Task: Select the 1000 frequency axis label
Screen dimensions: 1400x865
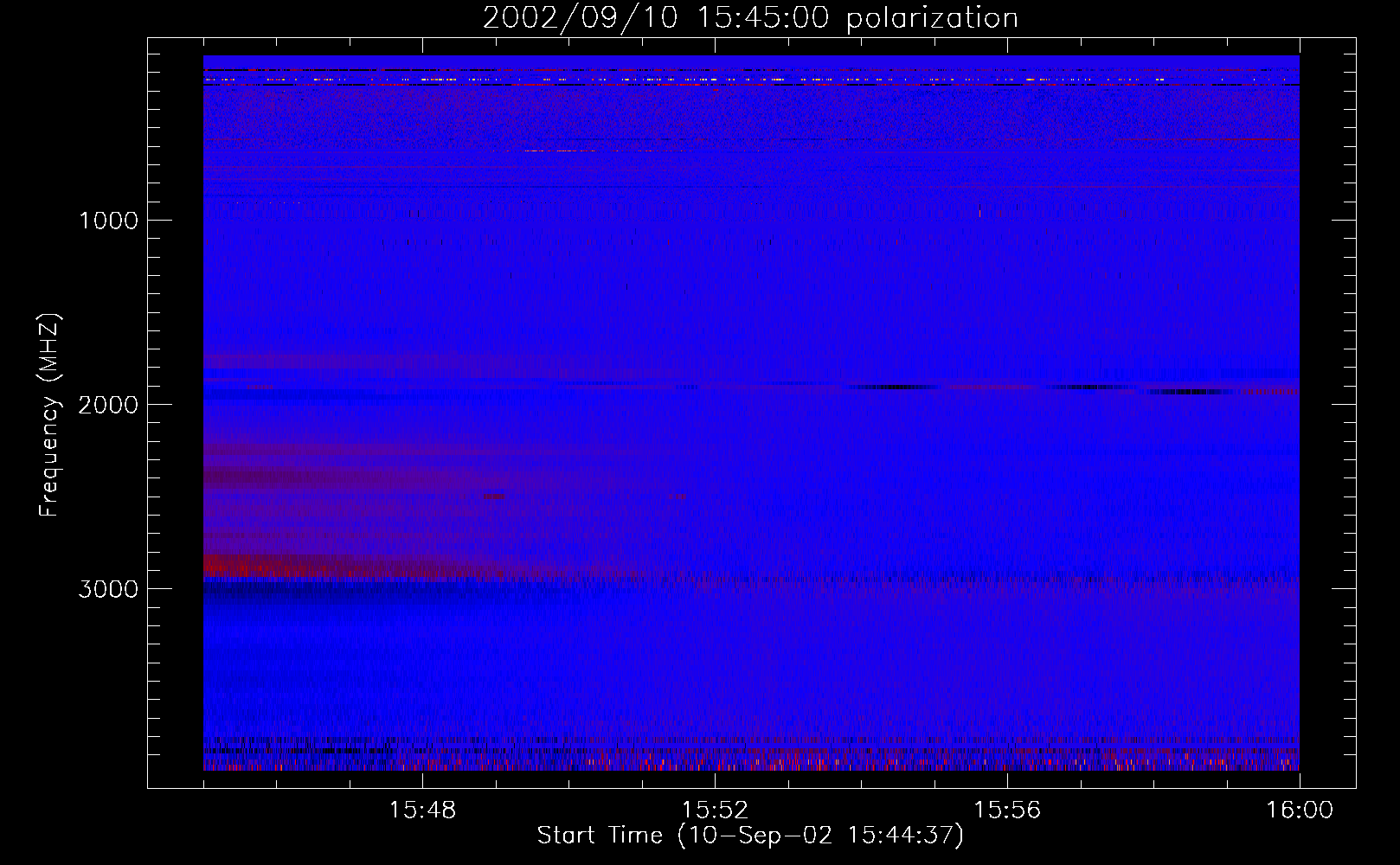Action: 108,221
